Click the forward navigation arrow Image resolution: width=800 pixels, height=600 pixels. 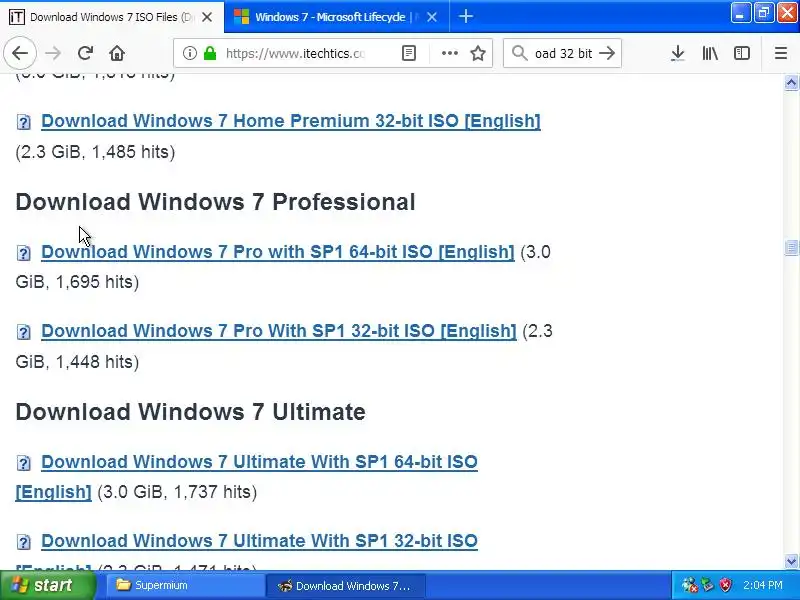point(53,53)
